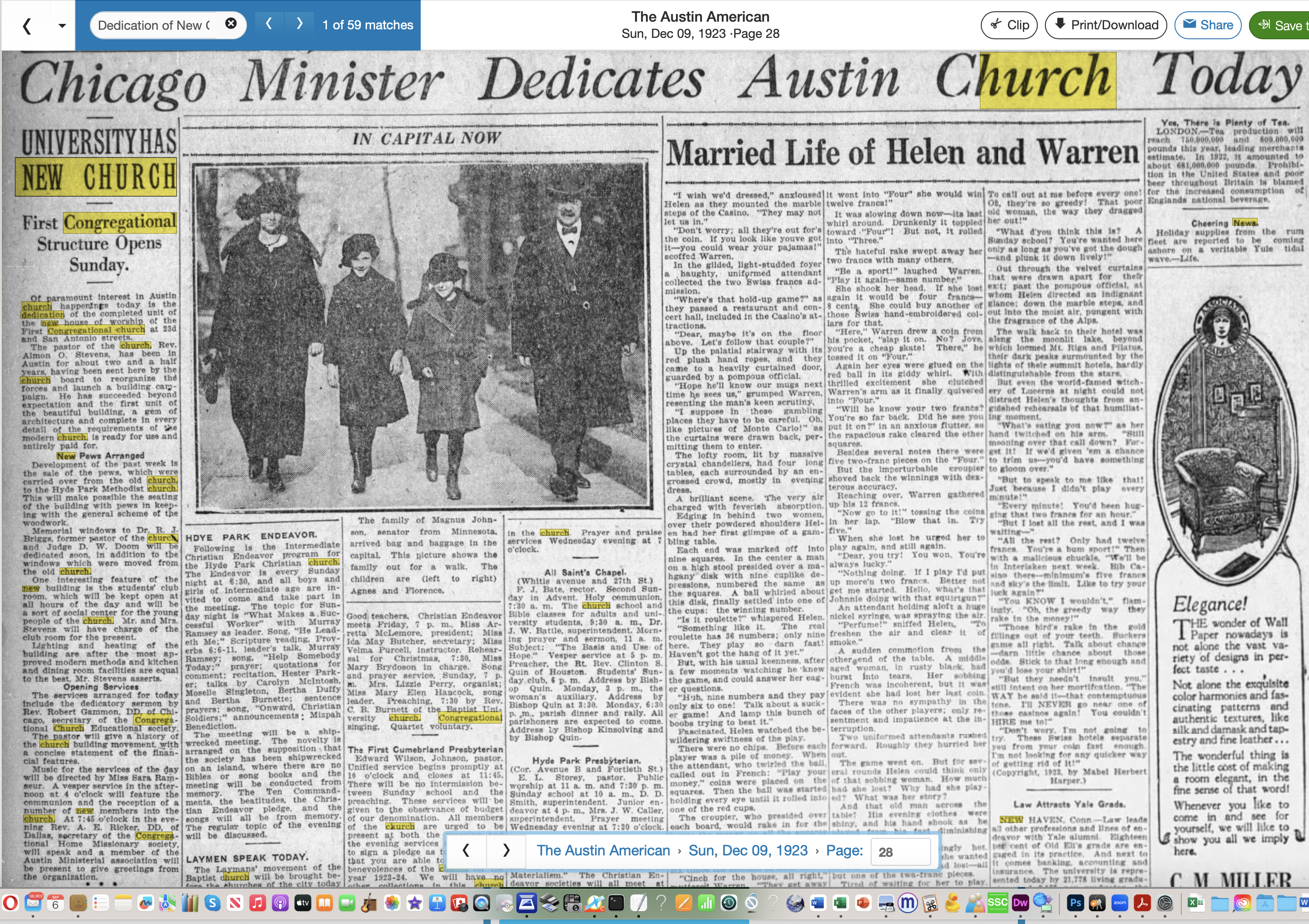The height and width of the screenshot is (924, 1309).
Task: Click Sun, Dec 09, 1923 date link
Action: pos(747,850)
